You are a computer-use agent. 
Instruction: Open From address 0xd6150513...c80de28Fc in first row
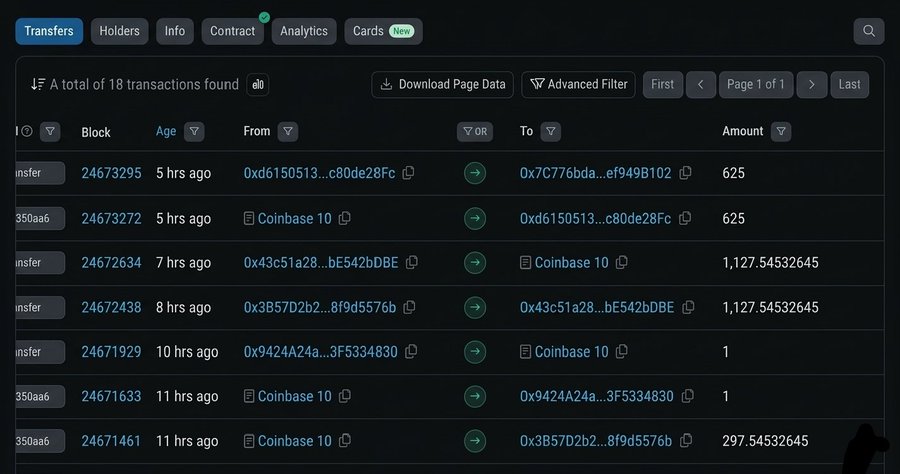pos(319,173)
